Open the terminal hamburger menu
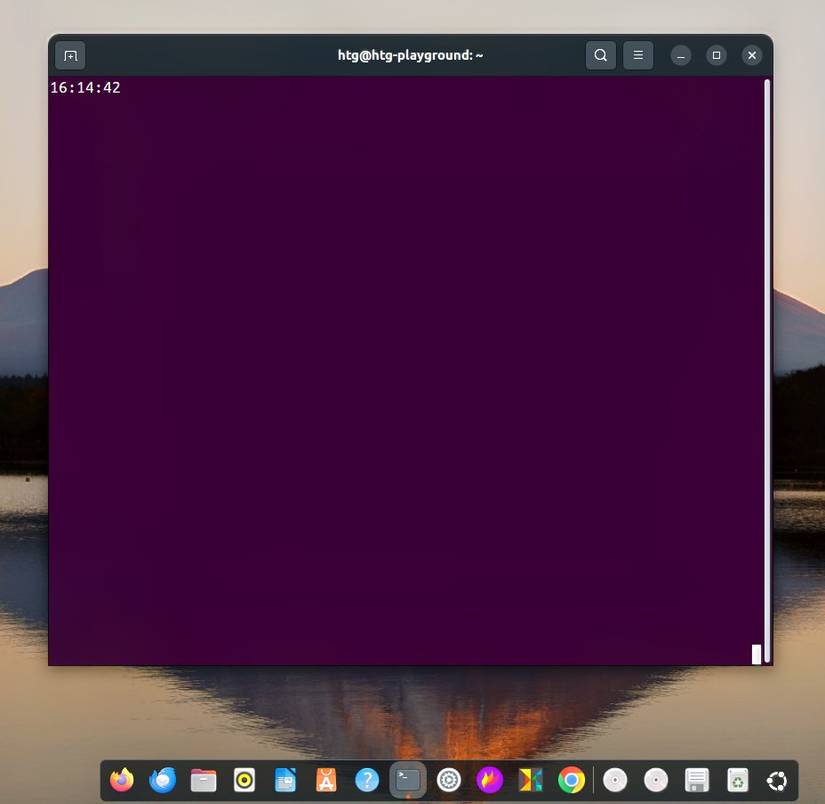The height and width of the screenshot is (804, 825). 638,55
